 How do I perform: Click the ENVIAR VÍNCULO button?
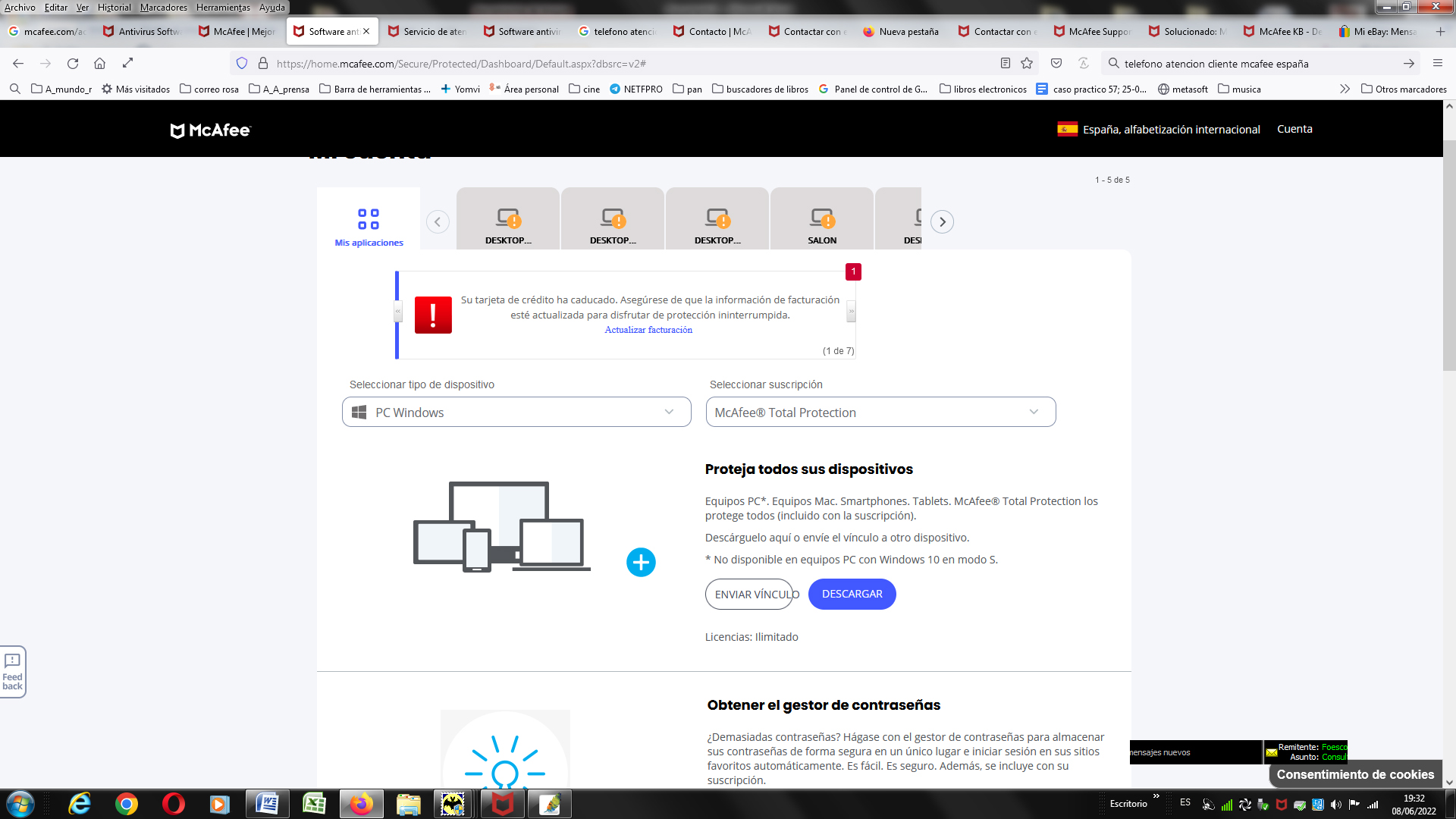pos(751,595)
